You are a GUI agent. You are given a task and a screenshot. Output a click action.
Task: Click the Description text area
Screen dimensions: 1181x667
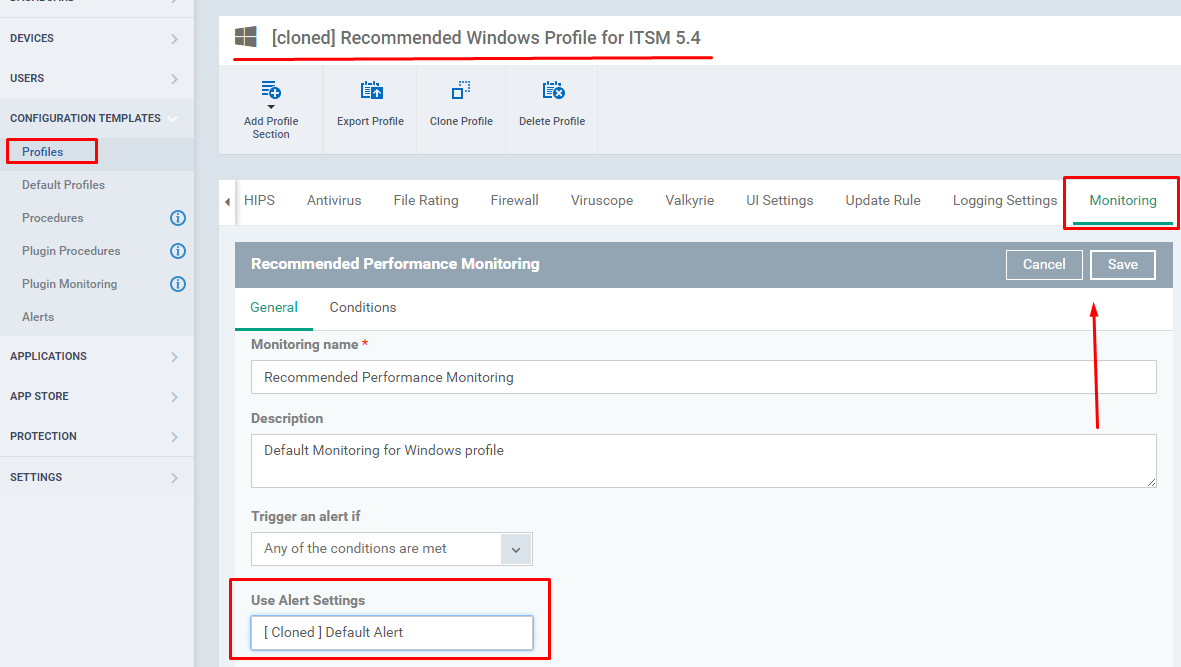pos(703,461)
